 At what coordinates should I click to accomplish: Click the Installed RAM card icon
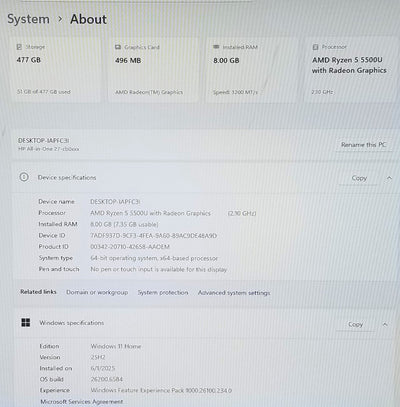click(x=216, y=47)
